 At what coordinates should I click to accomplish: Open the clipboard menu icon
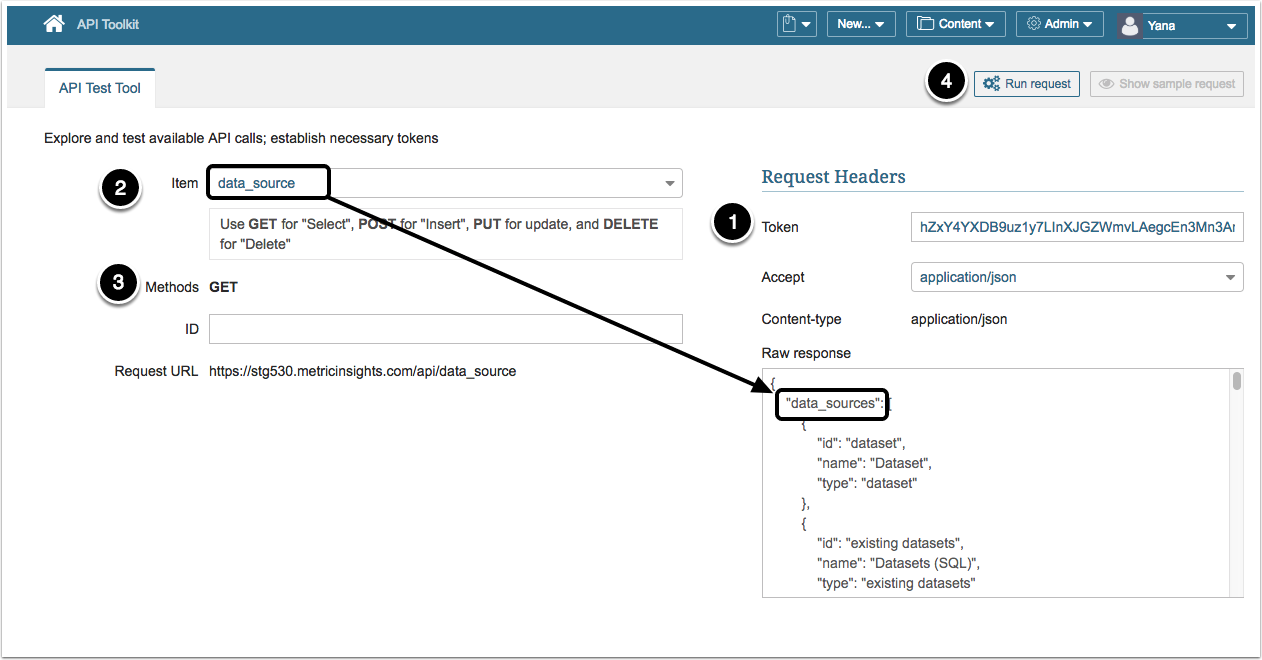[x=790, y=24]
